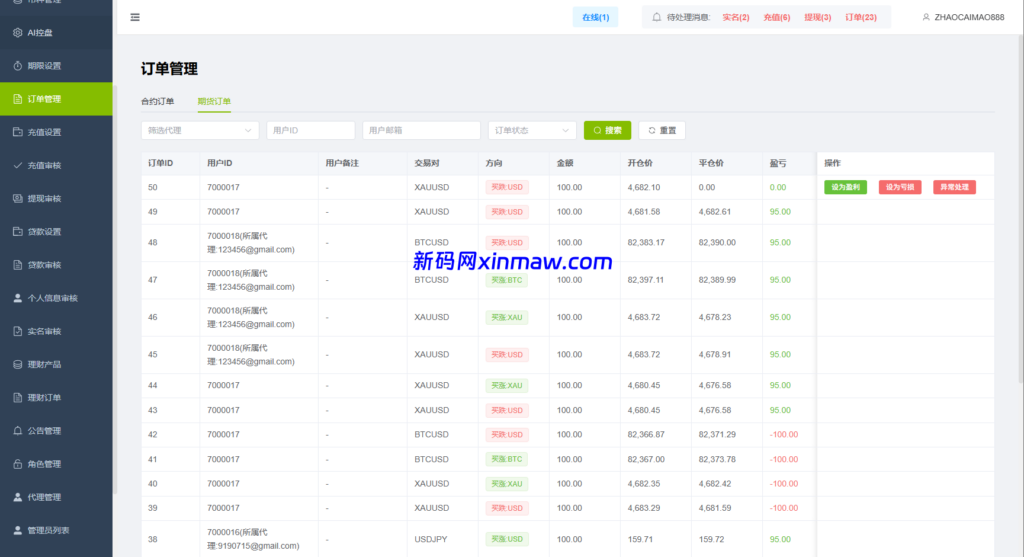Click the green 搜索 button
The image size is (1024, 557).
[607, 130]
